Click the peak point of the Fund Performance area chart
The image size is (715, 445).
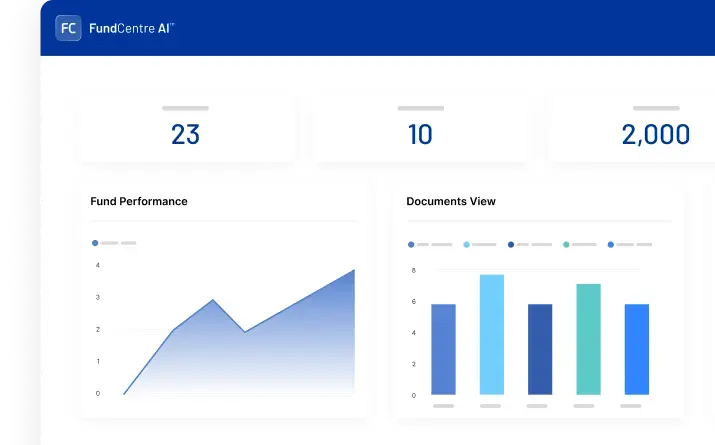[x=354, y=270]
